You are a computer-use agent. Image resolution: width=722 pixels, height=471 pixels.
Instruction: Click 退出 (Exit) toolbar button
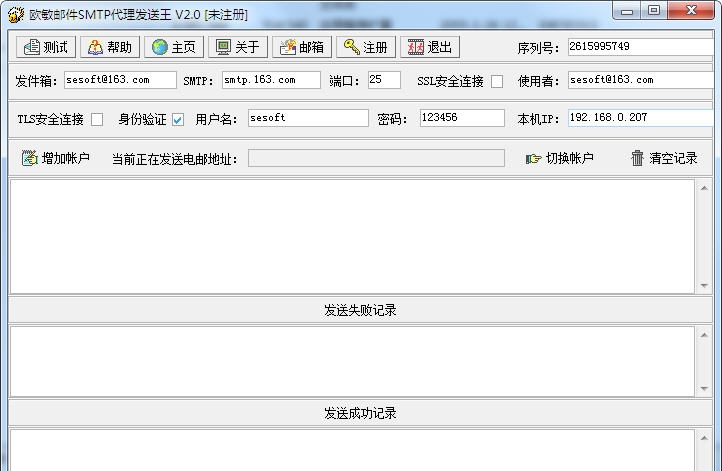(x=430, y=47)
